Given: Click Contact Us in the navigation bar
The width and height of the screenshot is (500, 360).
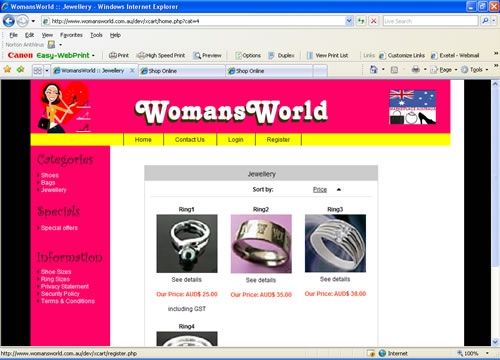Looking at the screenshot, I should click(x=190, y=140).
